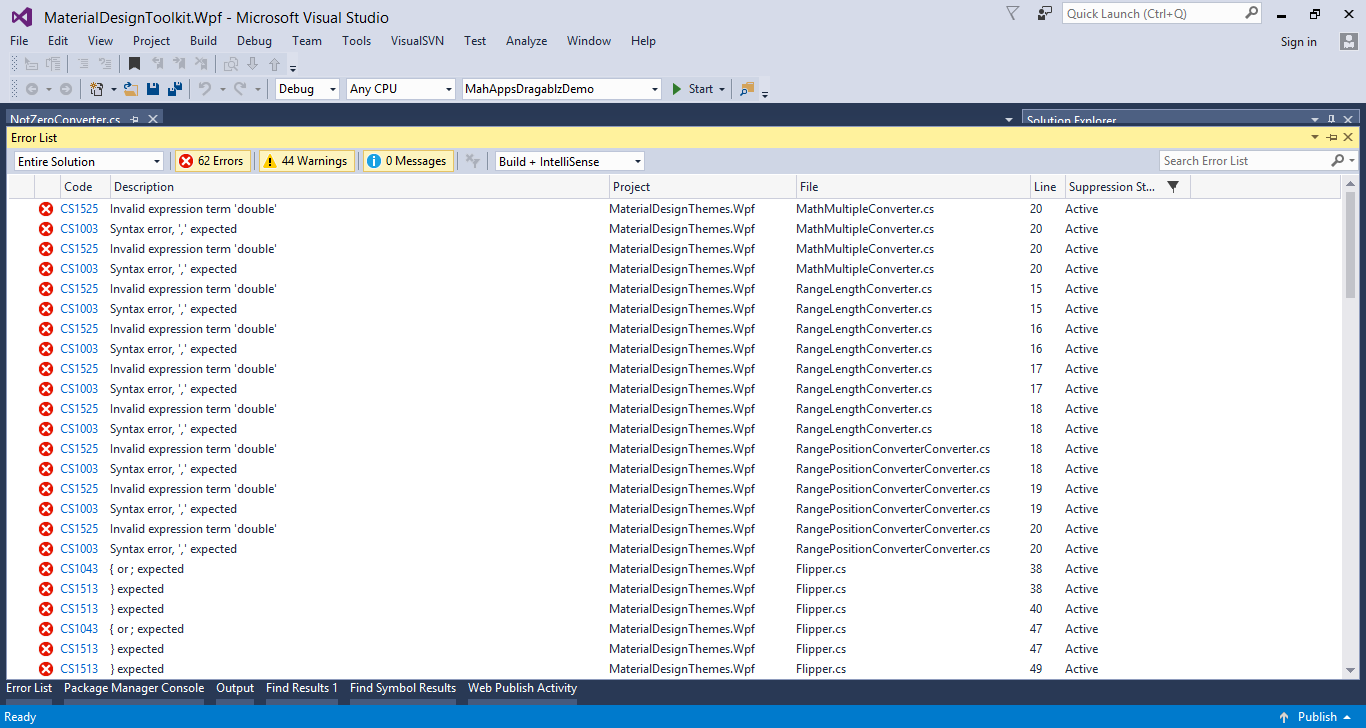
Task: Toggle bookmark on current line
Action: tap(134, 64)
